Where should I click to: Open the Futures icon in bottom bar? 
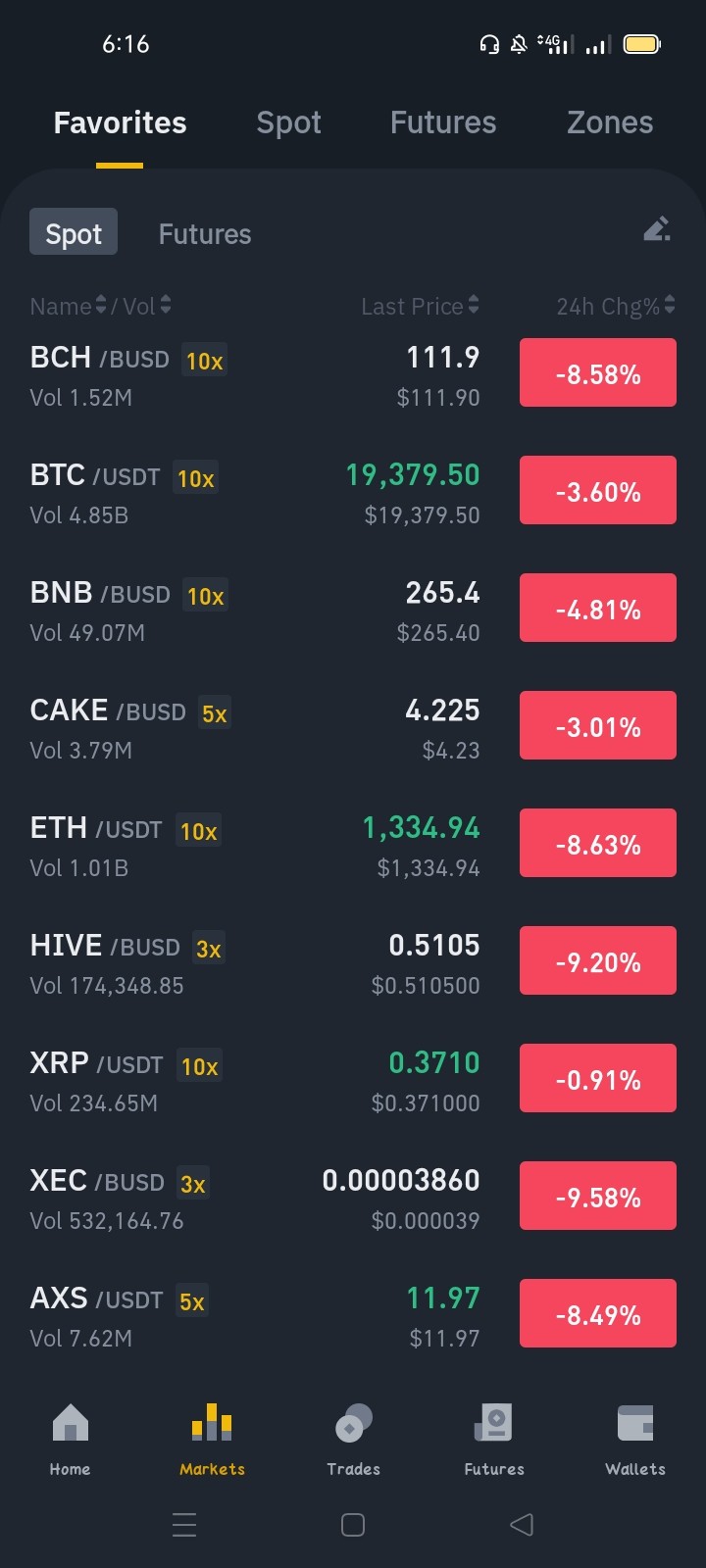click(493, 1423)
